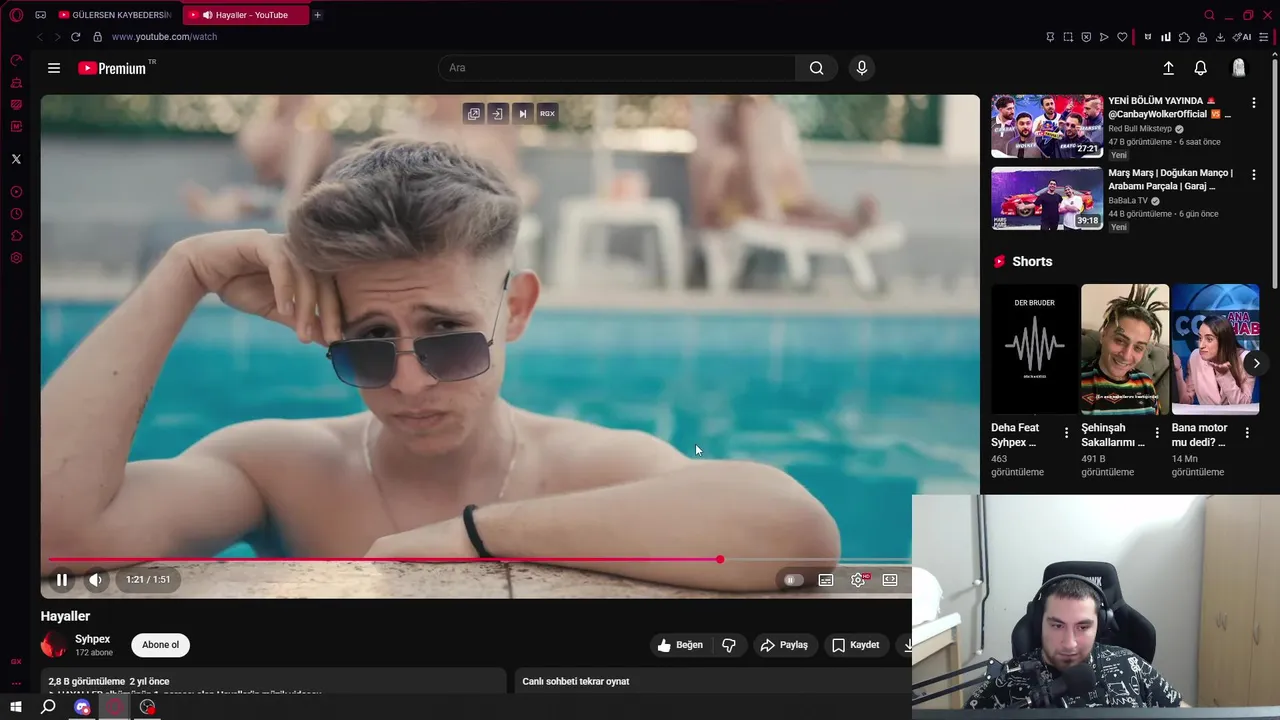This screenshot has width=1280, height=720.
Task: Open more options for Marş Marş video
Action: 1254,174
